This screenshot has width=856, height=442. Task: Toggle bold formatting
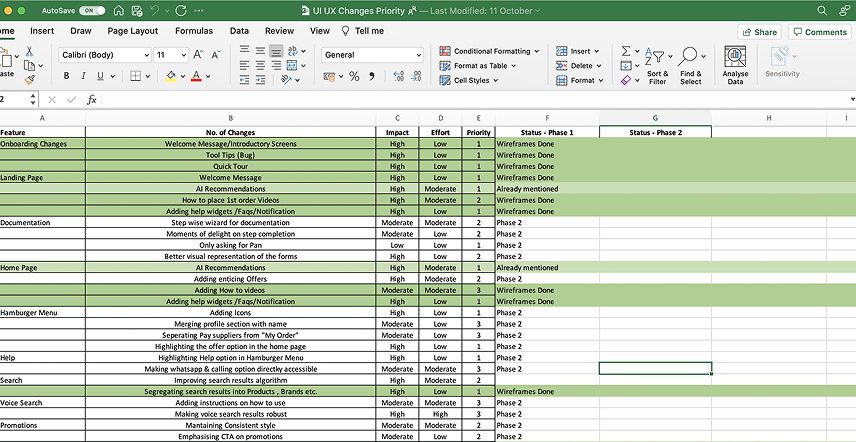67,76
